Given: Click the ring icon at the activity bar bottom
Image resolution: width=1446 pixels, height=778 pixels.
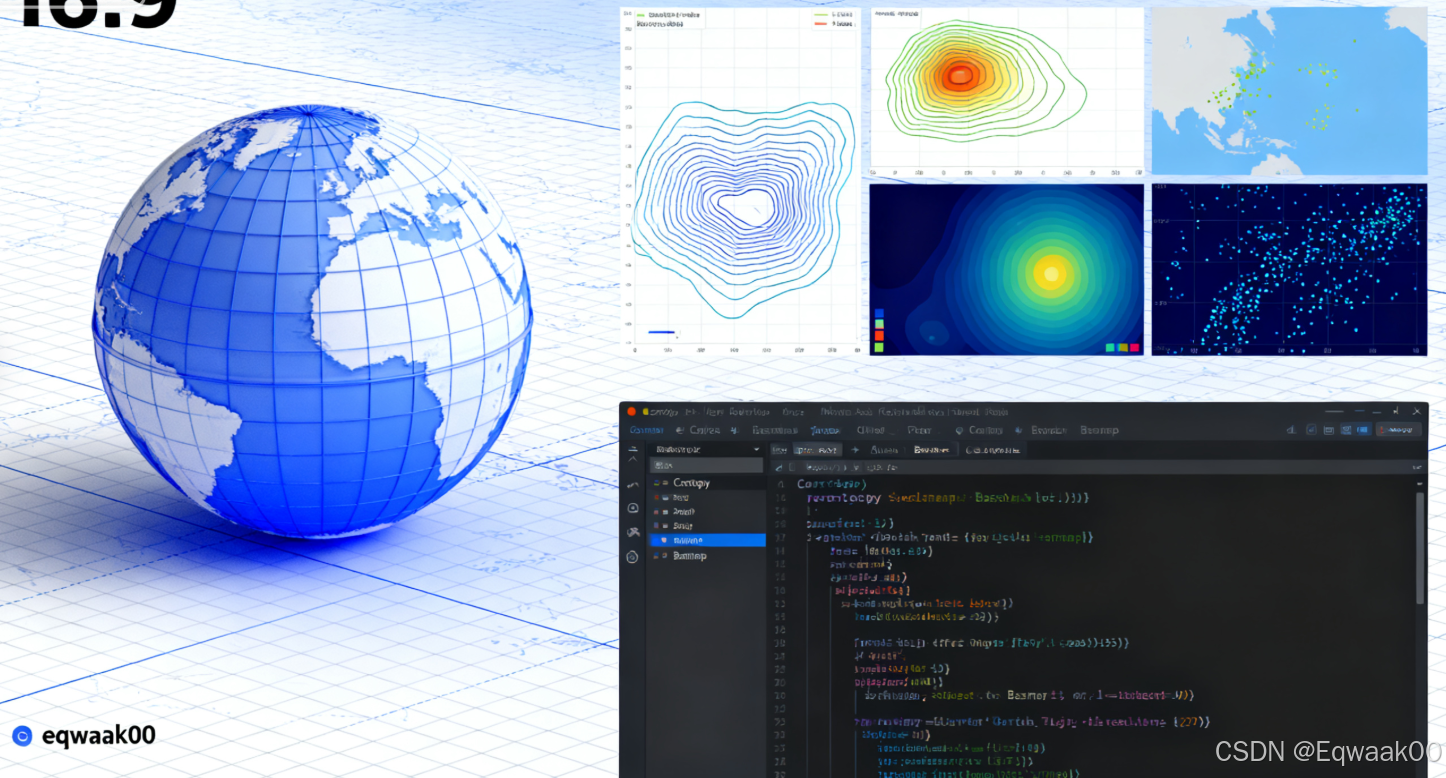Looking at the screenshot, I should tap(632, 556).
